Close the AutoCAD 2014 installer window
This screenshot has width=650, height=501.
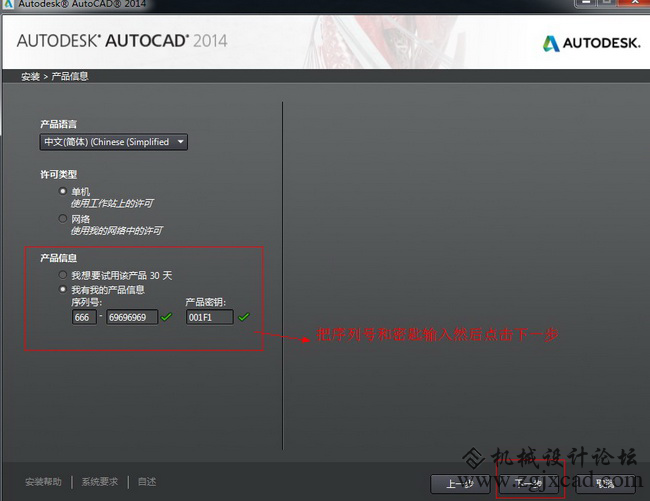[634, 2]
